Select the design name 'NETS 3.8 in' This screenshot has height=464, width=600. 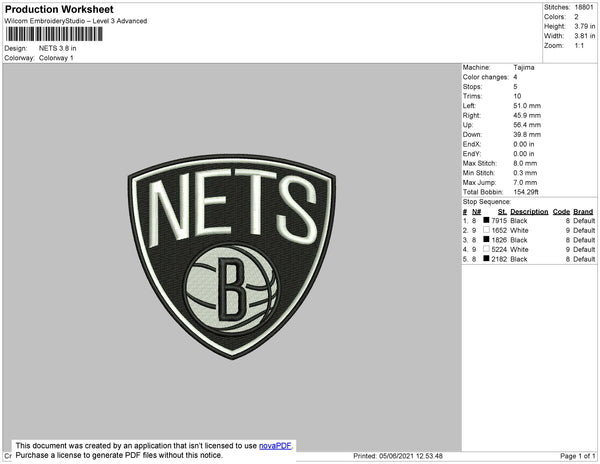57,48
